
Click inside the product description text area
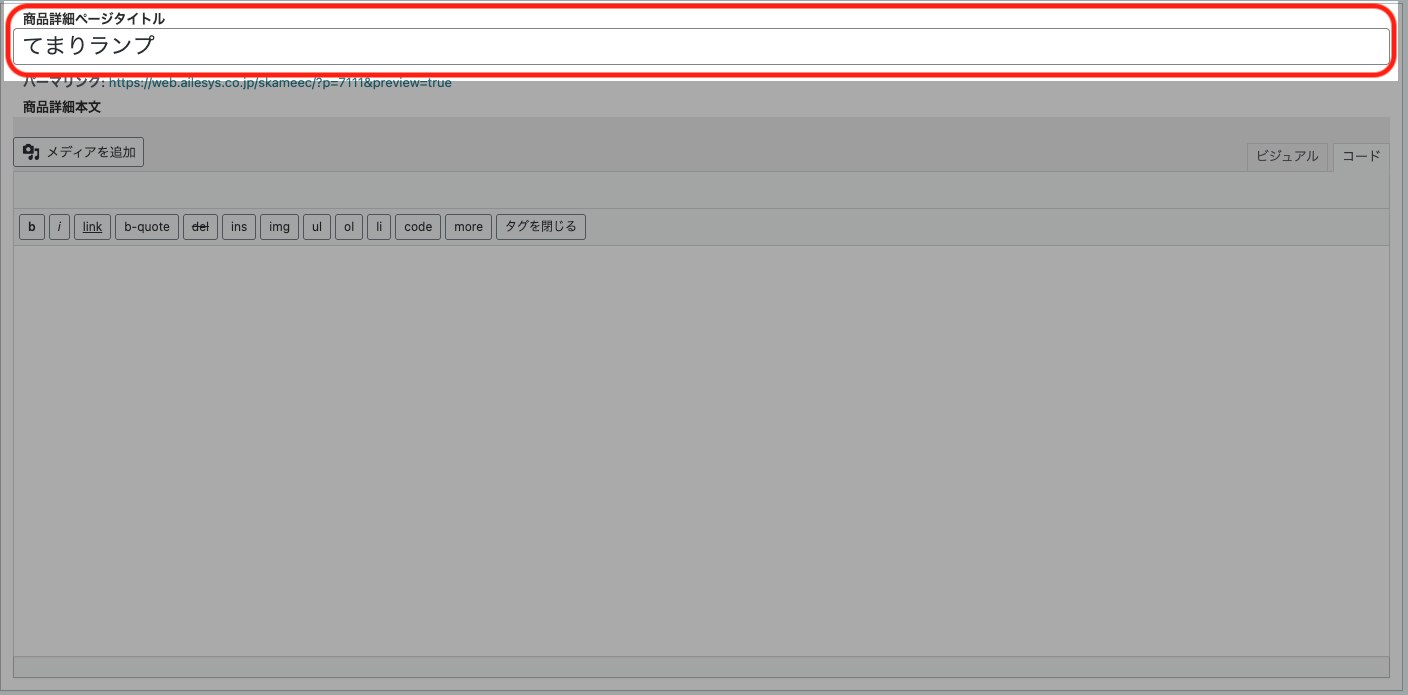pyautogui.click(x=700, y=450)
